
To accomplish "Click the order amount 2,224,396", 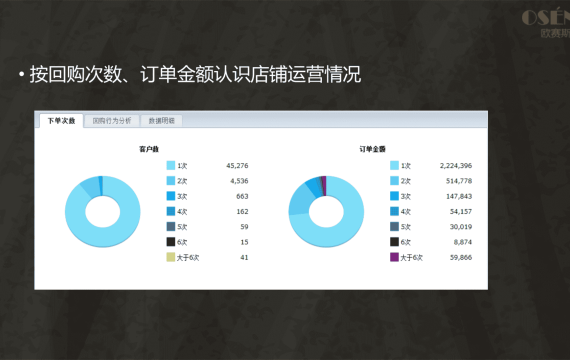I will click(x=456, y=166).
